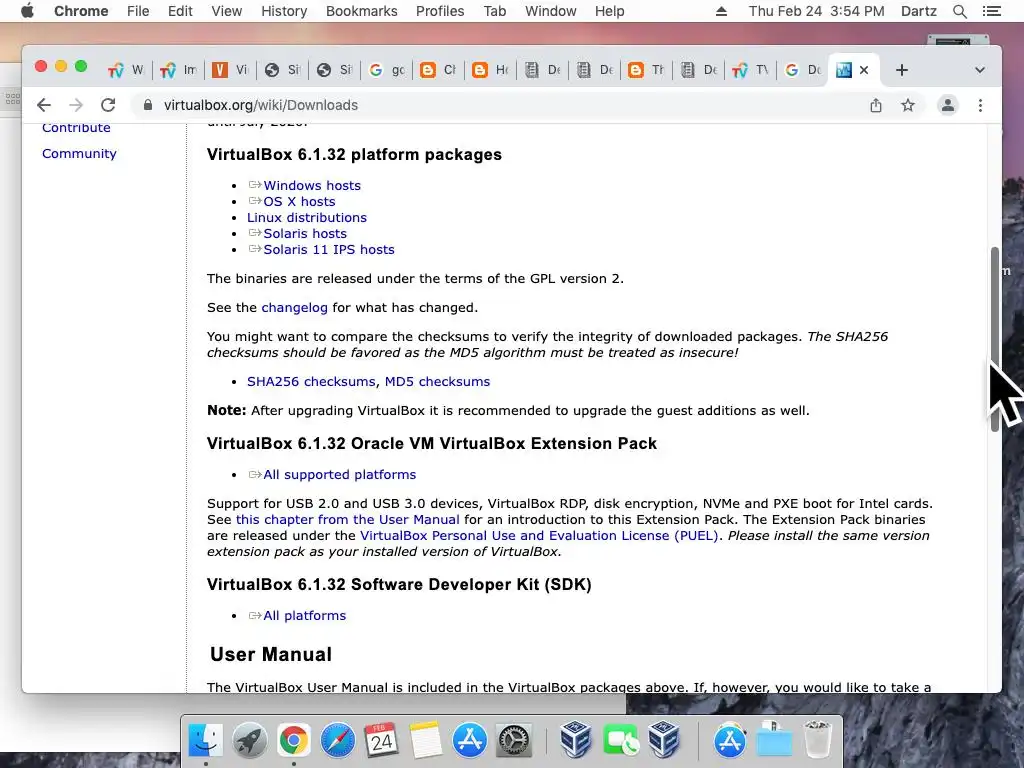The height and width of the screenshot is (768, 1024).
Task: Open the changelog link
Action: point(295,308)
